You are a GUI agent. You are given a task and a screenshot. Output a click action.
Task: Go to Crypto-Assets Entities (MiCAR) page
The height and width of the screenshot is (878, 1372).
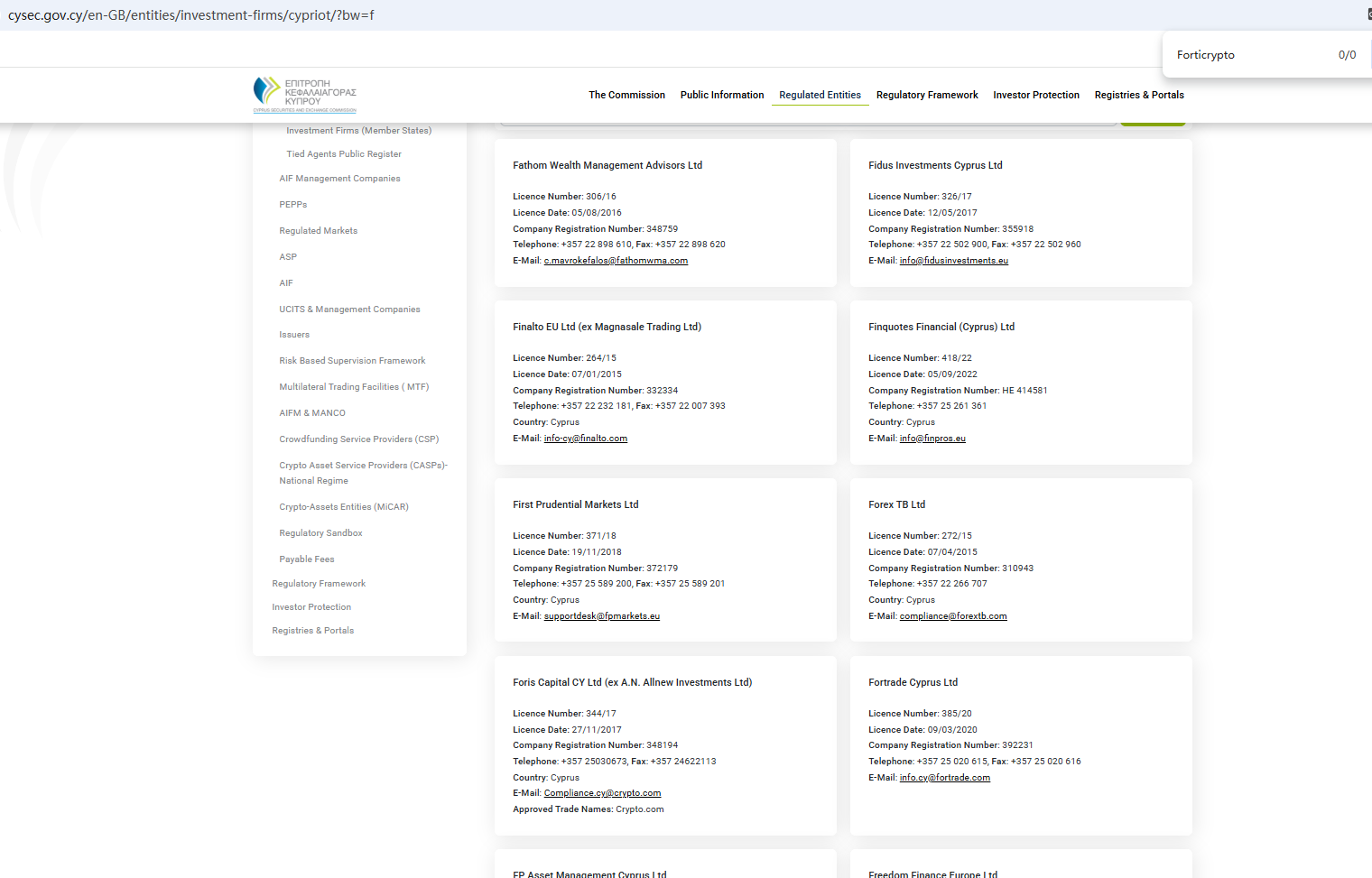(x=343, y=507)
